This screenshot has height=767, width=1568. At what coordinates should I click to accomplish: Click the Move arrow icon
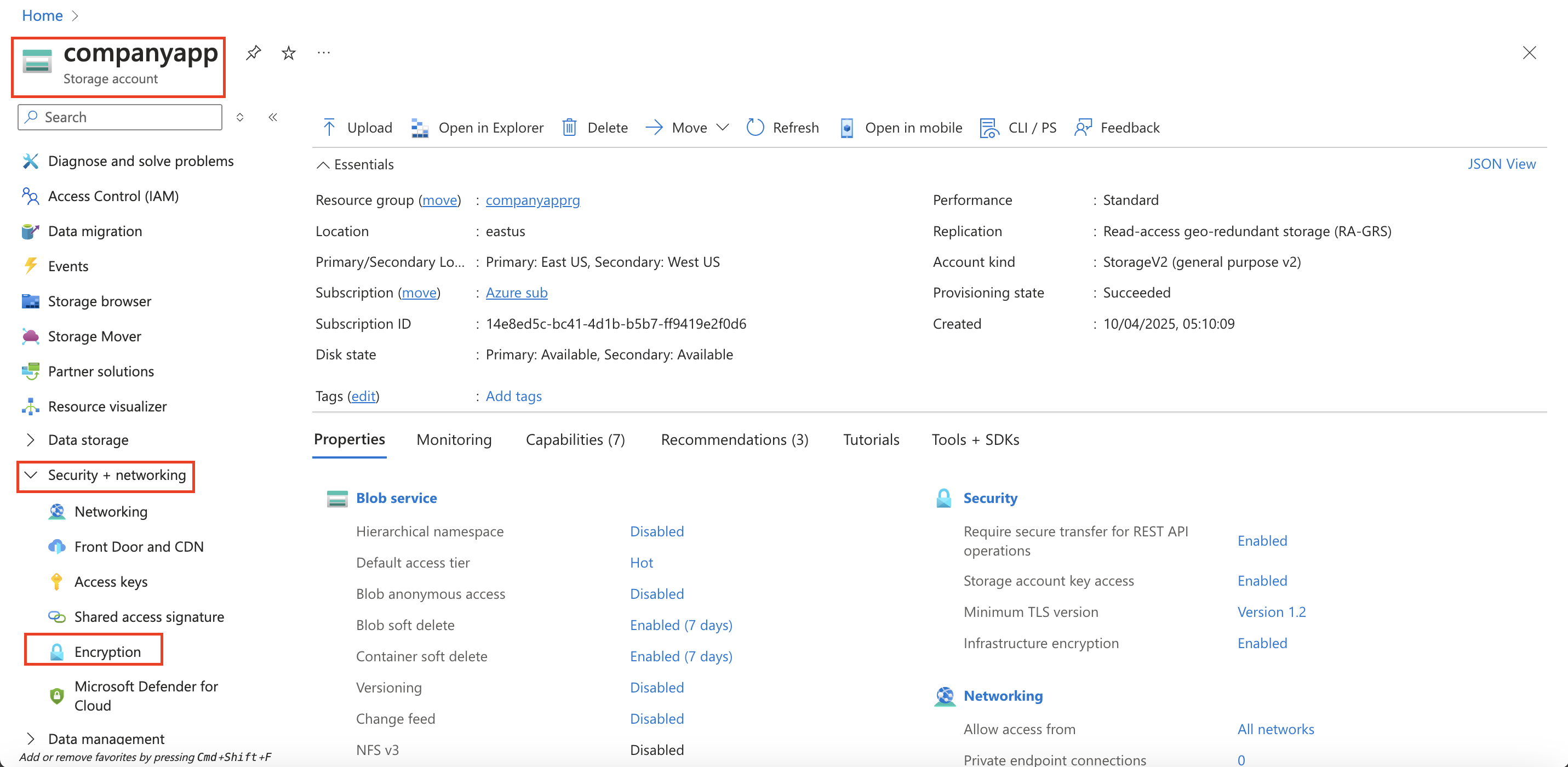point(654,127)
